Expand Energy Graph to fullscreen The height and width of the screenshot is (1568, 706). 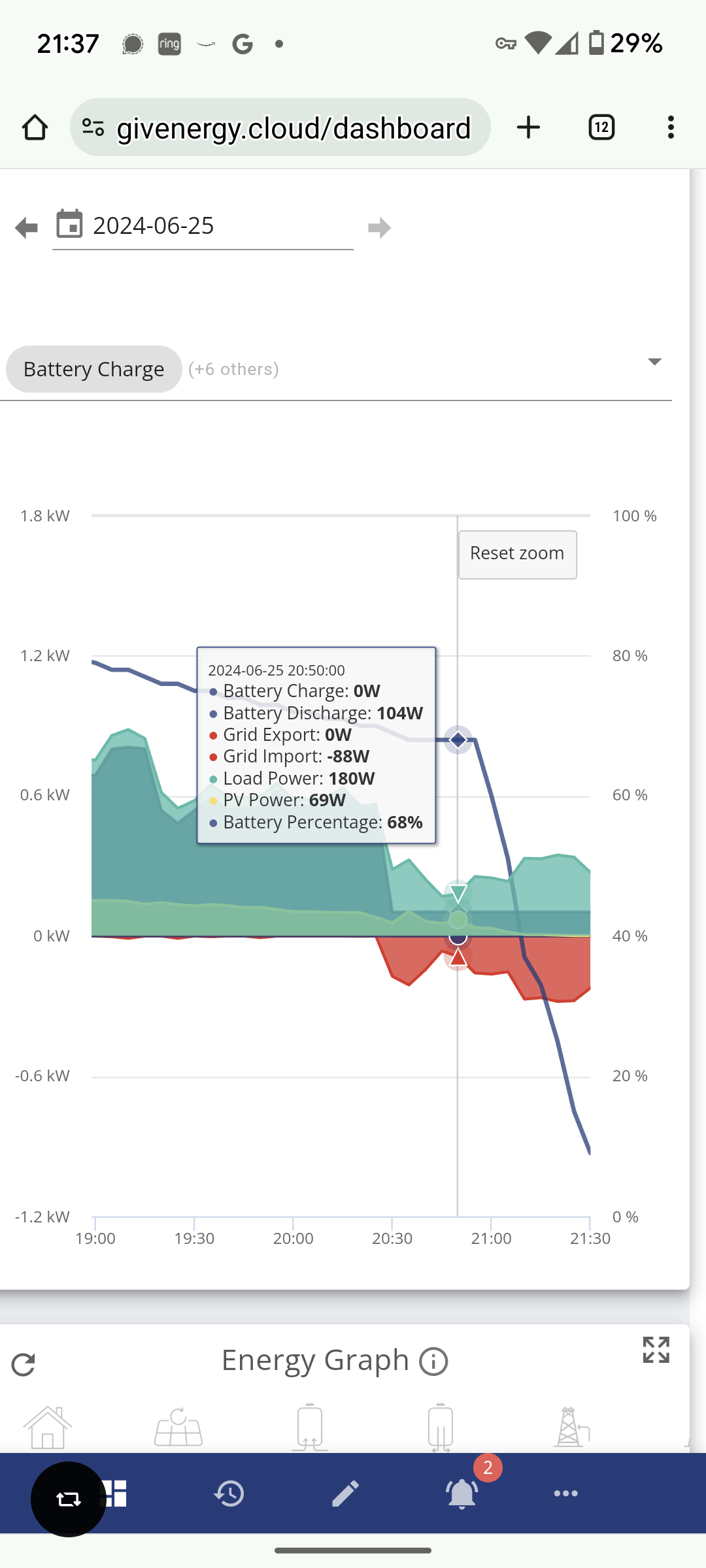click(x=656, y=1350)
